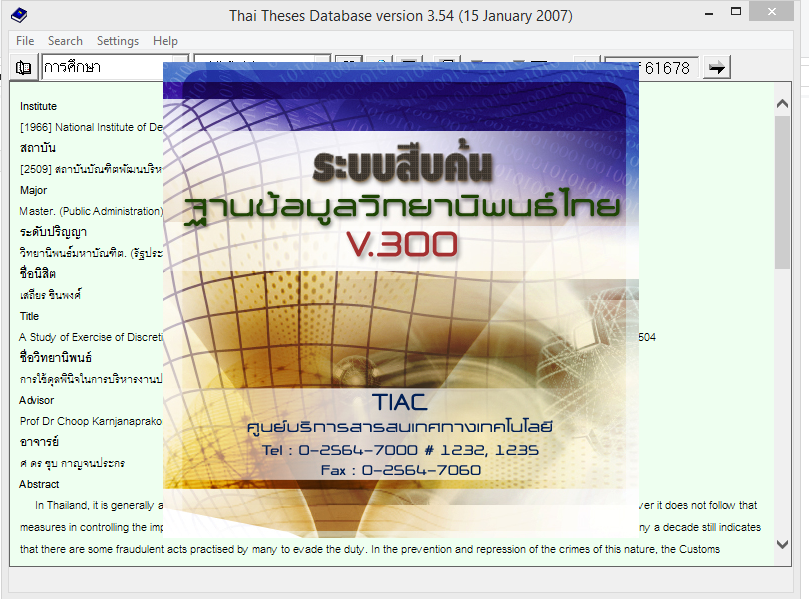Click the 'Title' field label

point(29,316)
